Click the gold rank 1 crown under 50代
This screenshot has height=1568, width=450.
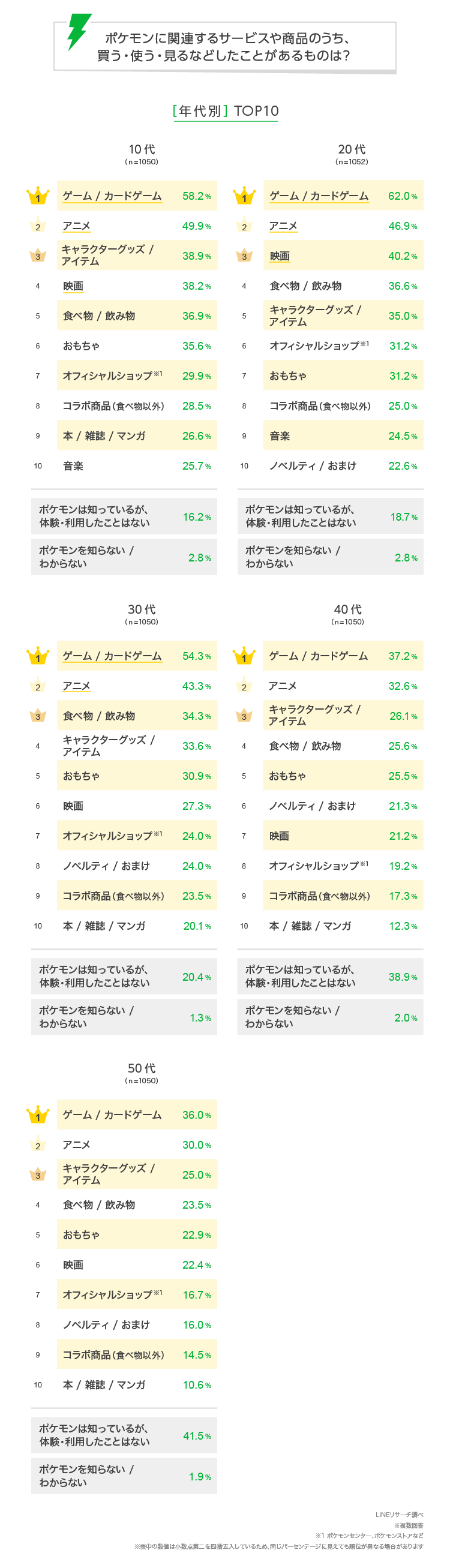pos(38,1115)
